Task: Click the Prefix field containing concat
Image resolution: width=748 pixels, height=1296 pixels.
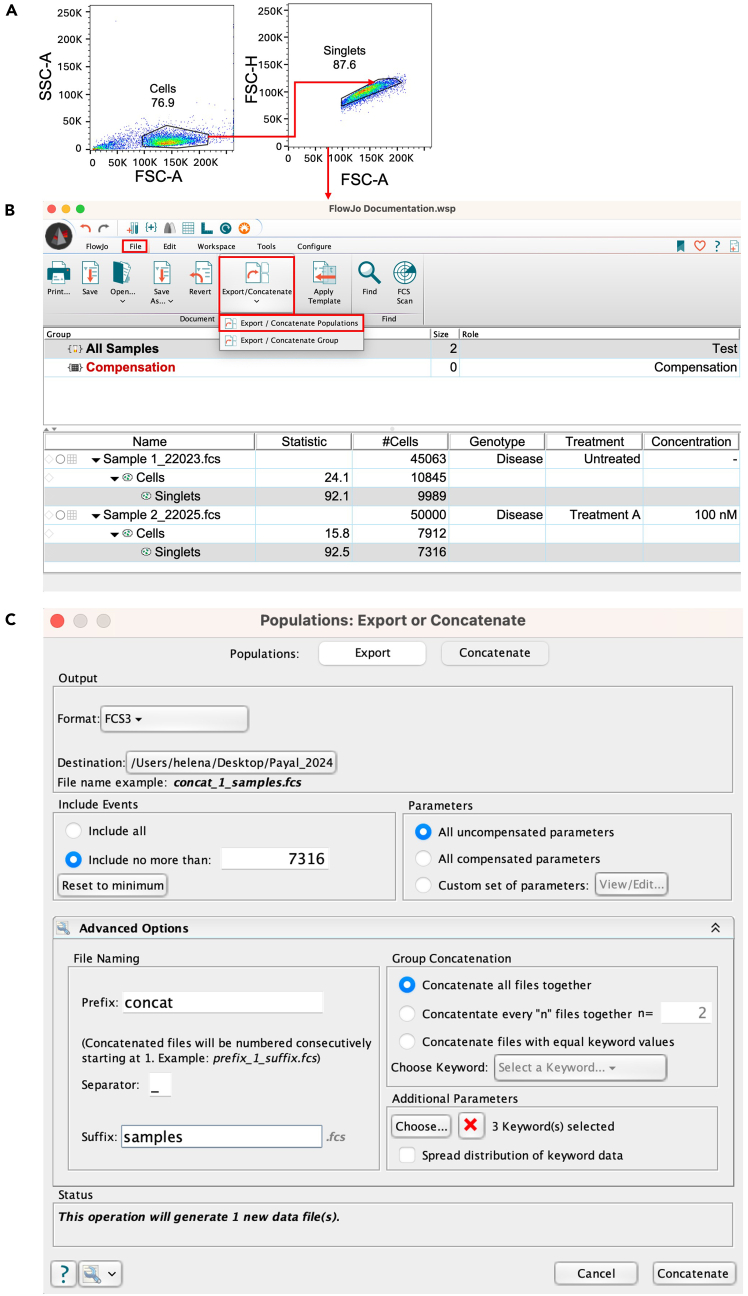Action: click(222, 1003)
